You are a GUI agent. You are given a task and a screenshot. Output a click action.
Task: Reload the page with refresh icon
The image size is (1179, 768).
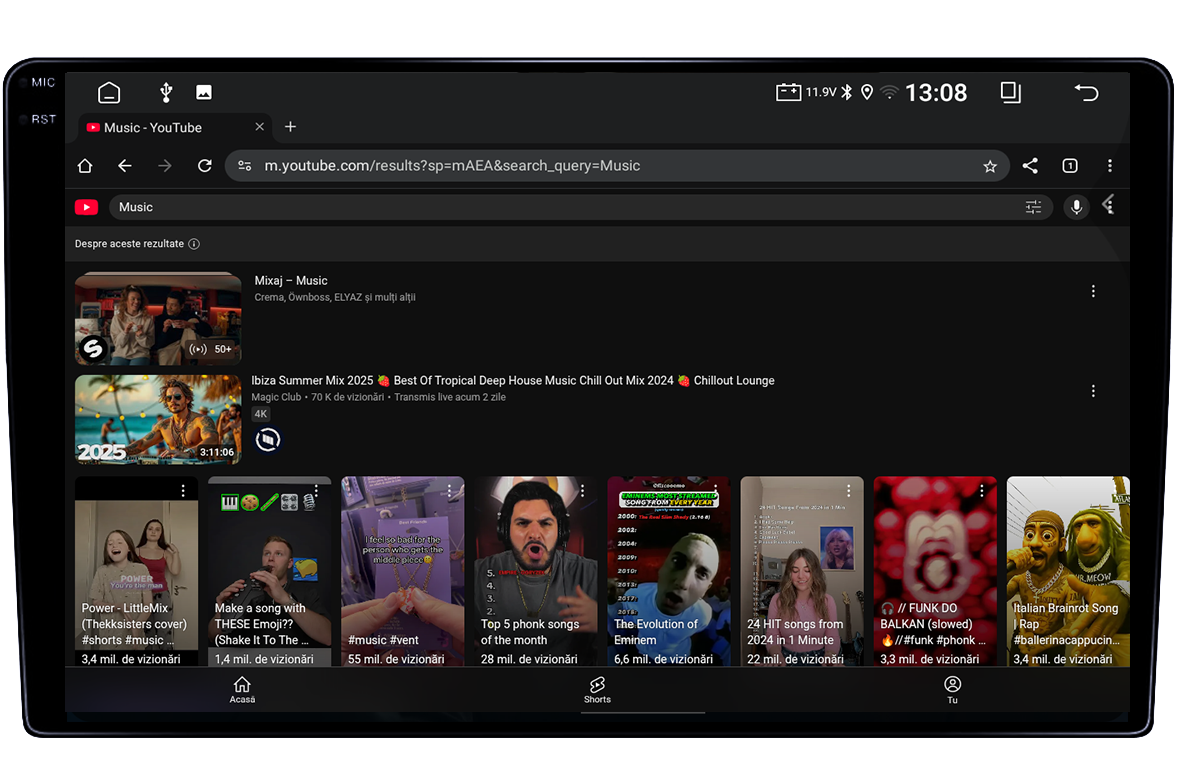point(204,166)
